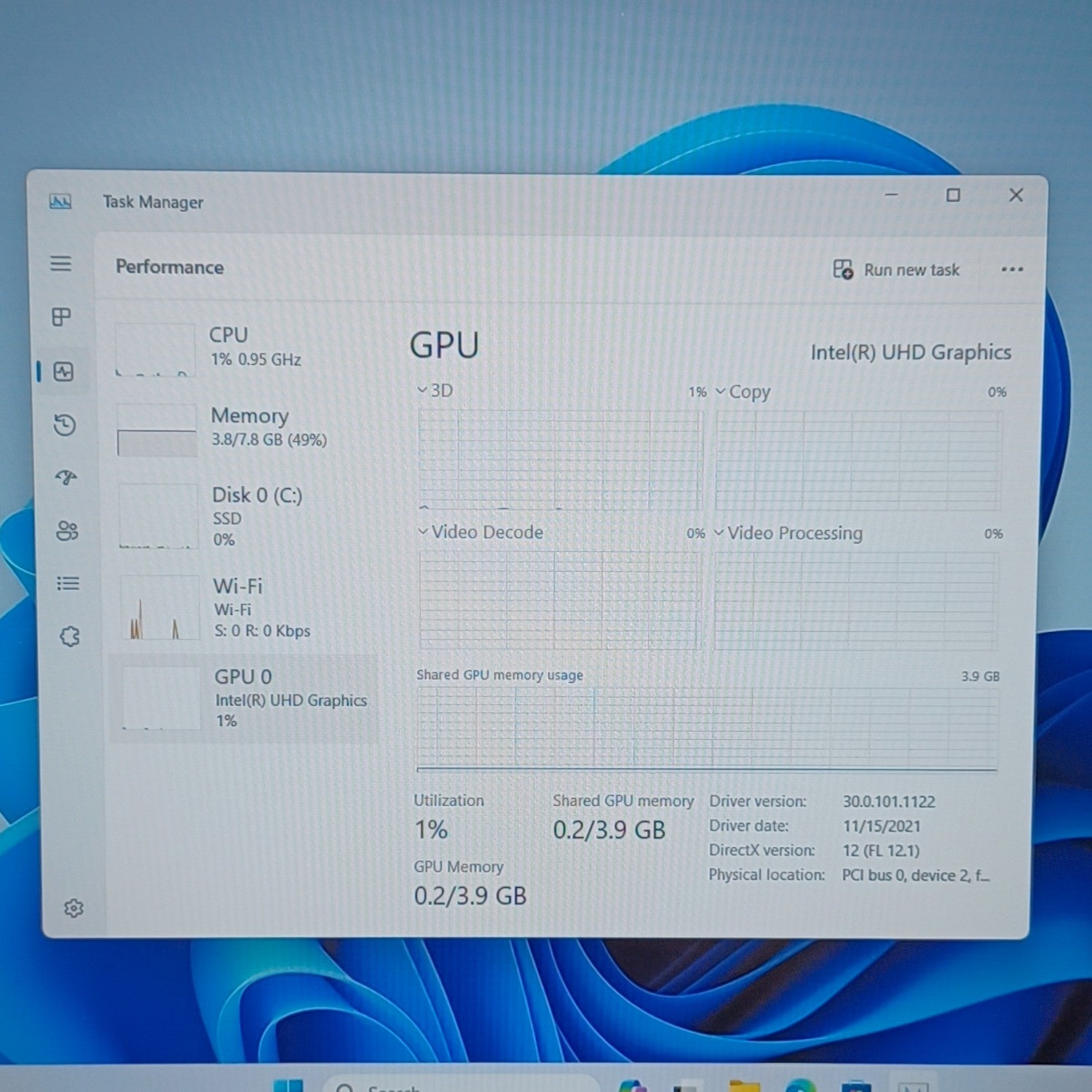The height and width of the screenshot is (1092, 1092).
Task: Open the Services puzzle-piece icon
Action: [x=70, y=637]
